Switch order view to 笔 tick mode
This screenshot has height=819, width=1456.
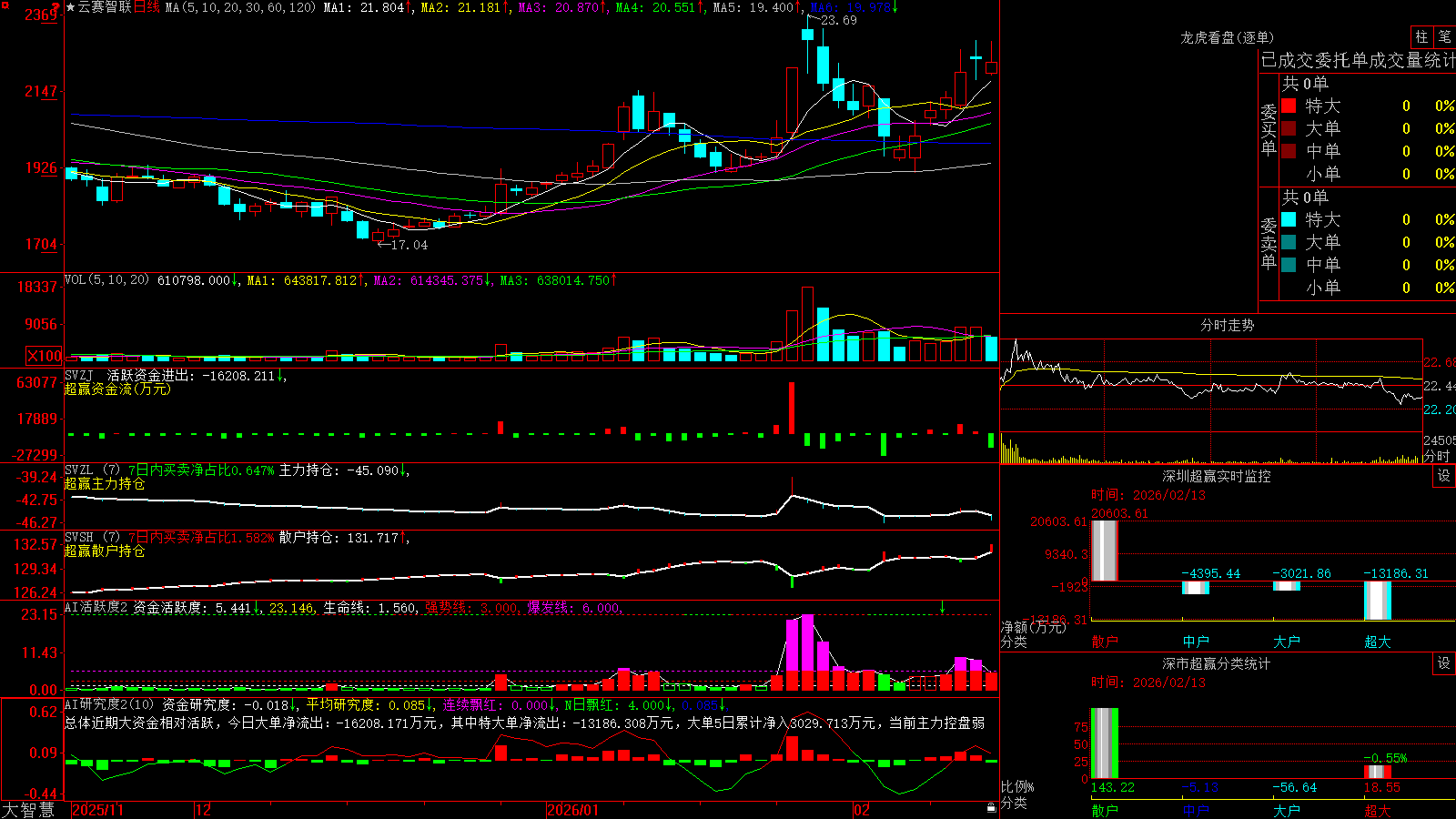[1445, 37]
